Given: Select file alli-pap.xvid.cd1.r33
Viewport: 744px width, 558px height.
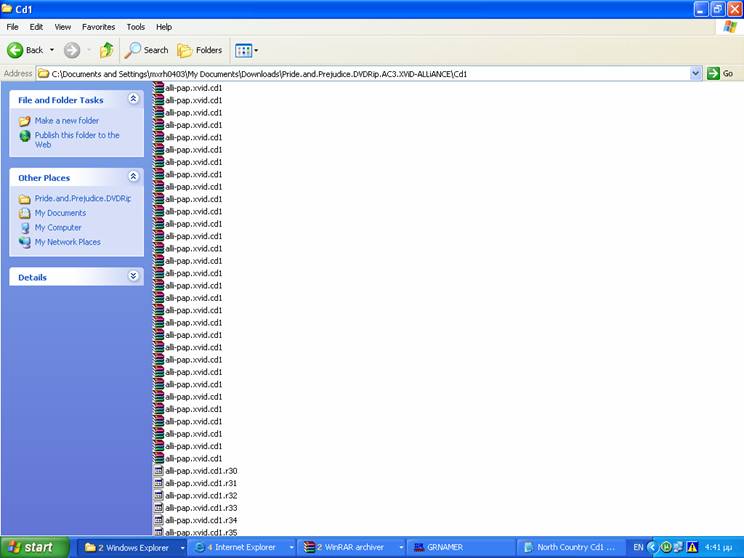Looking at the screenshot, I should pyautogui.click(x=201, y=508).
